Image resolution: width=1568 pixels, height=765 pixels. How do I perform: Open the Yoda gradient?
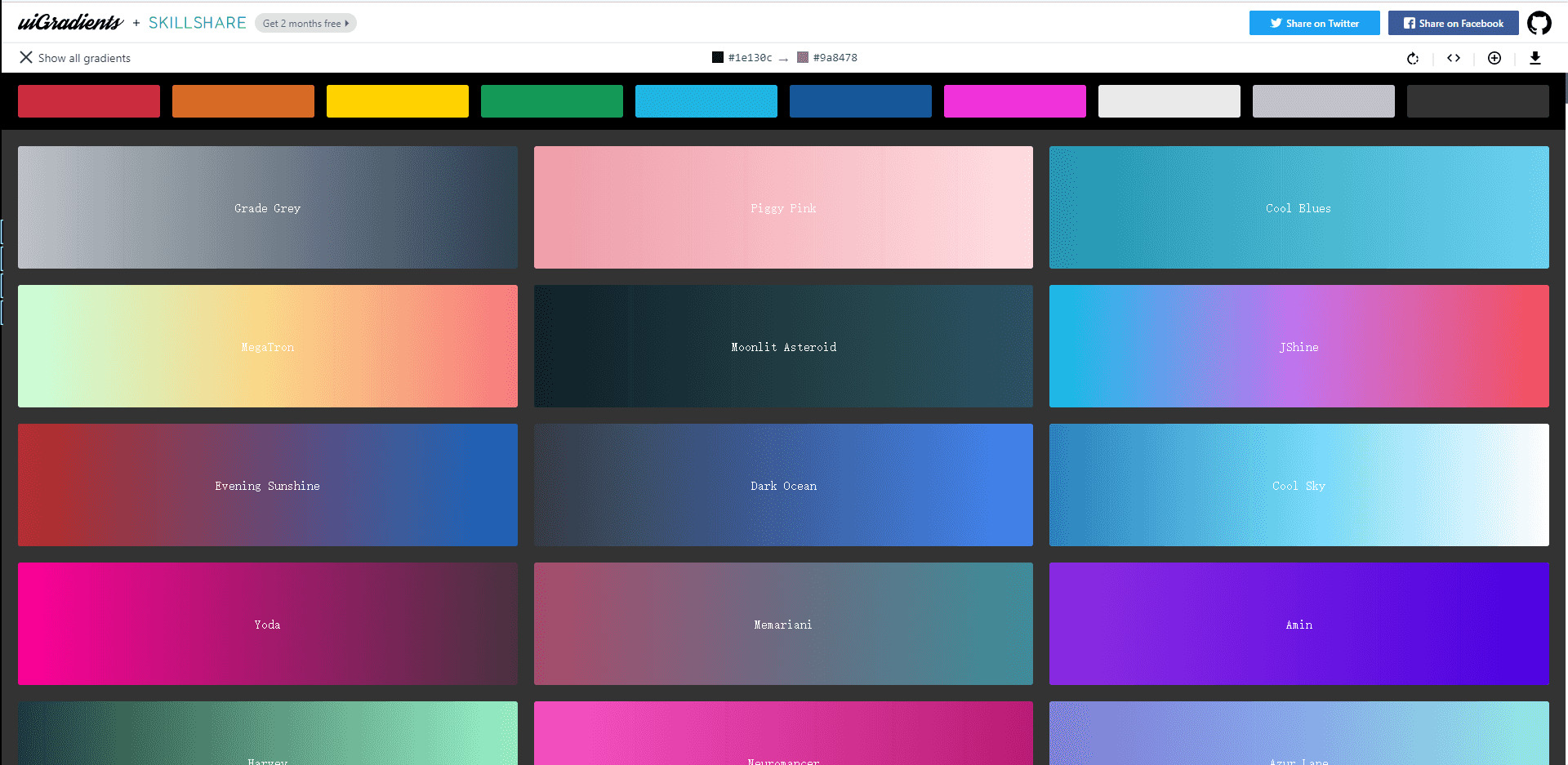(x=268, y=624)
